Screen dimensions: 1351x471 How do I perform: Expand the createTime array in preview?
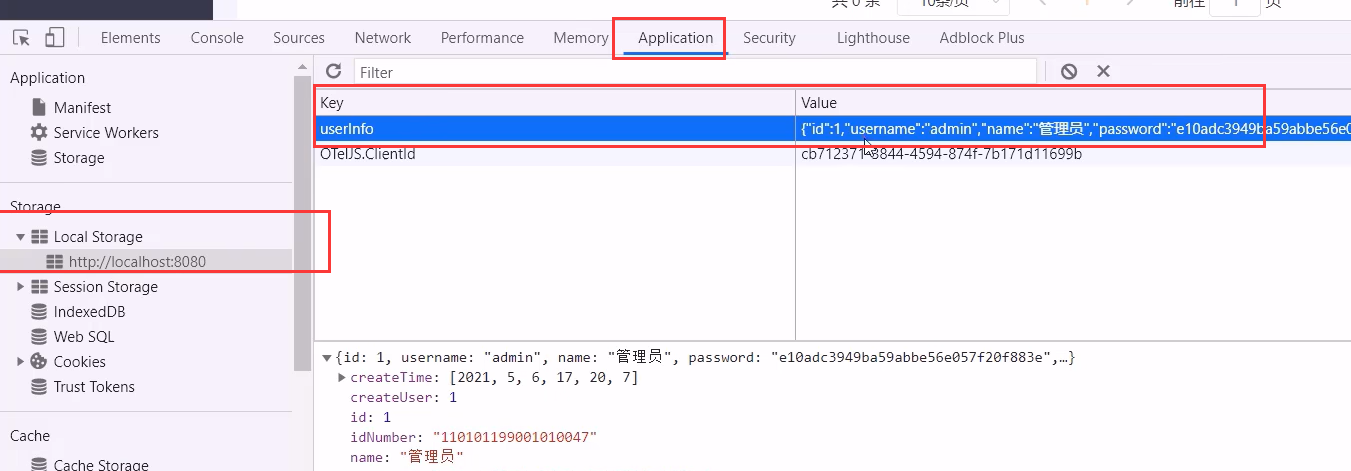tap(342, 377)
